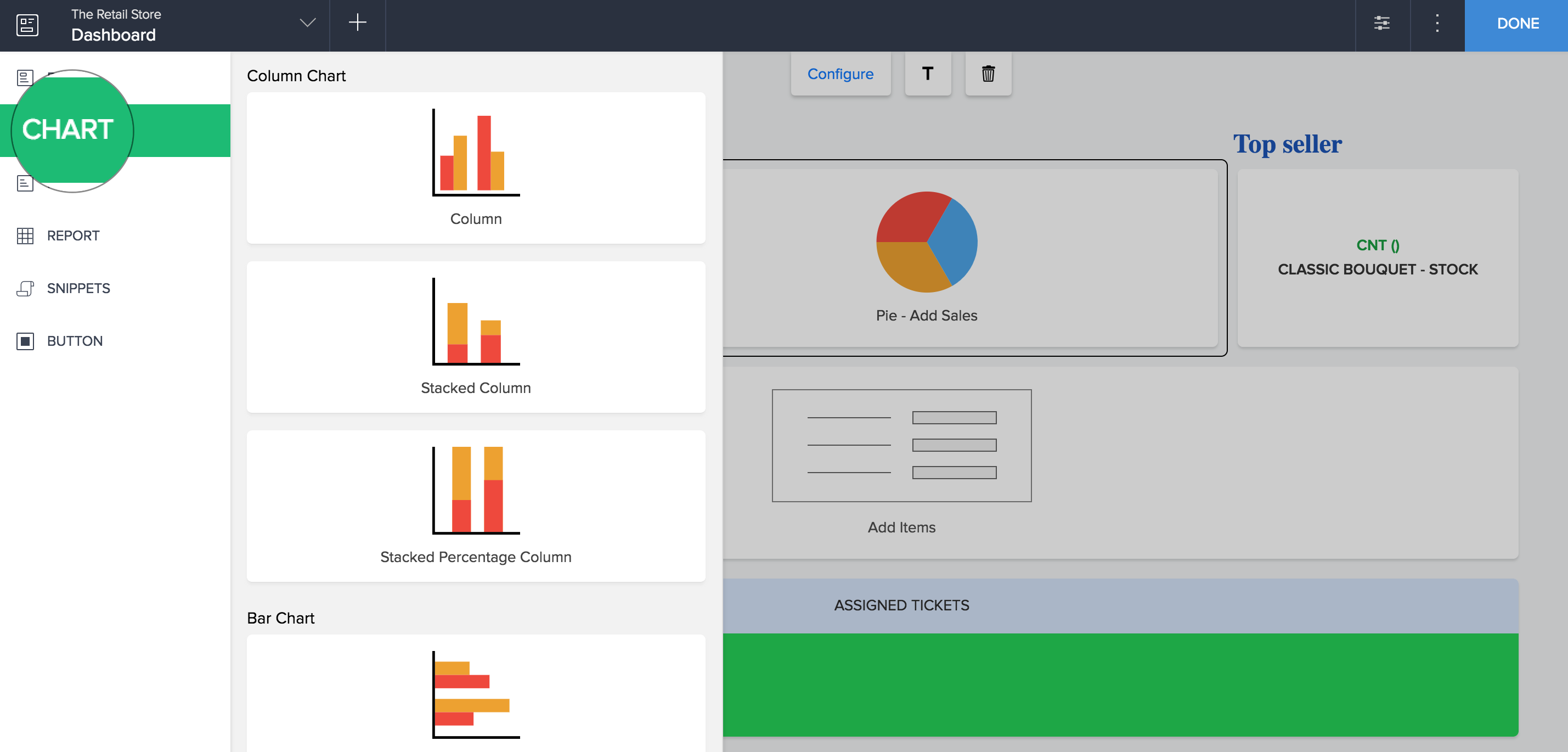Click the sidebar icon above CHART

tap(25, 77)
